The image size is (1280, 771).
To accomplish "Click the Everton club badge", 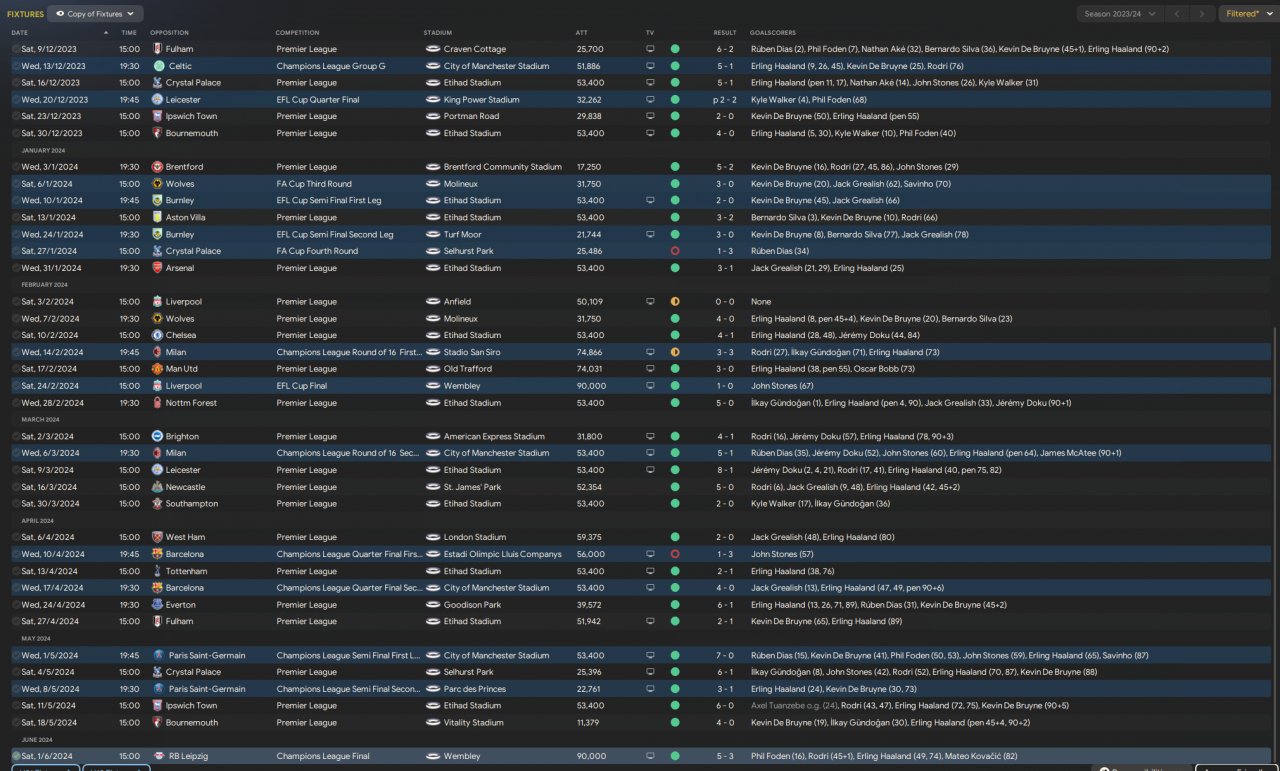I will [157, 605].
